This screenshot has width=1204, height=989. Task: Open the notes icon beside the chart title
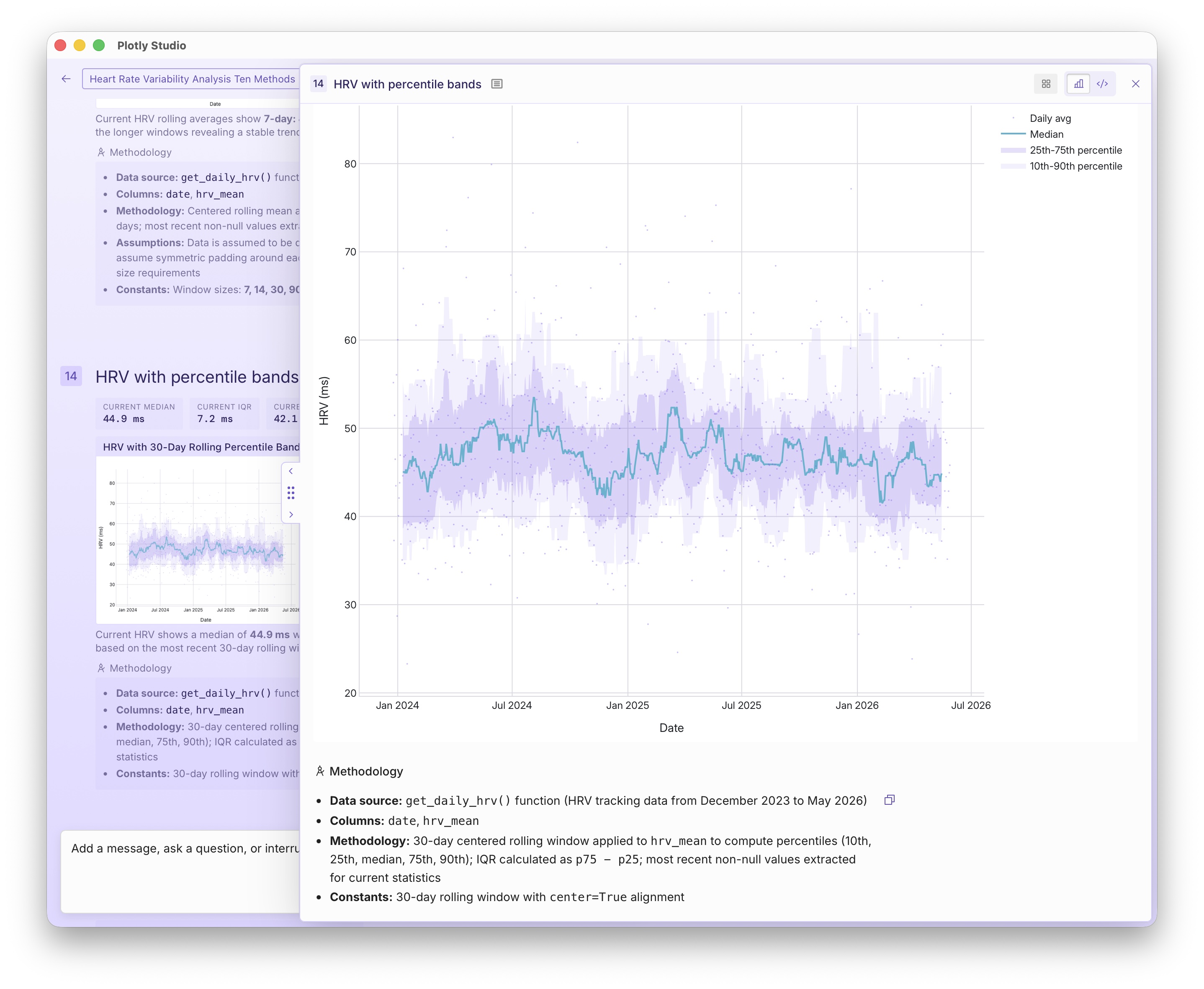tap(497, 84)
